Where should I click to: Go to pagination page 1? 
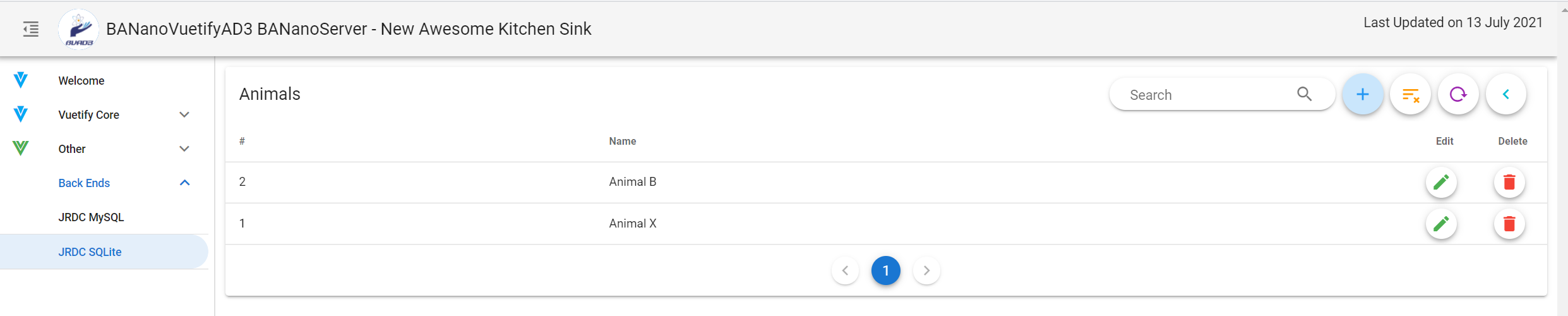click(x=886, y=270)
